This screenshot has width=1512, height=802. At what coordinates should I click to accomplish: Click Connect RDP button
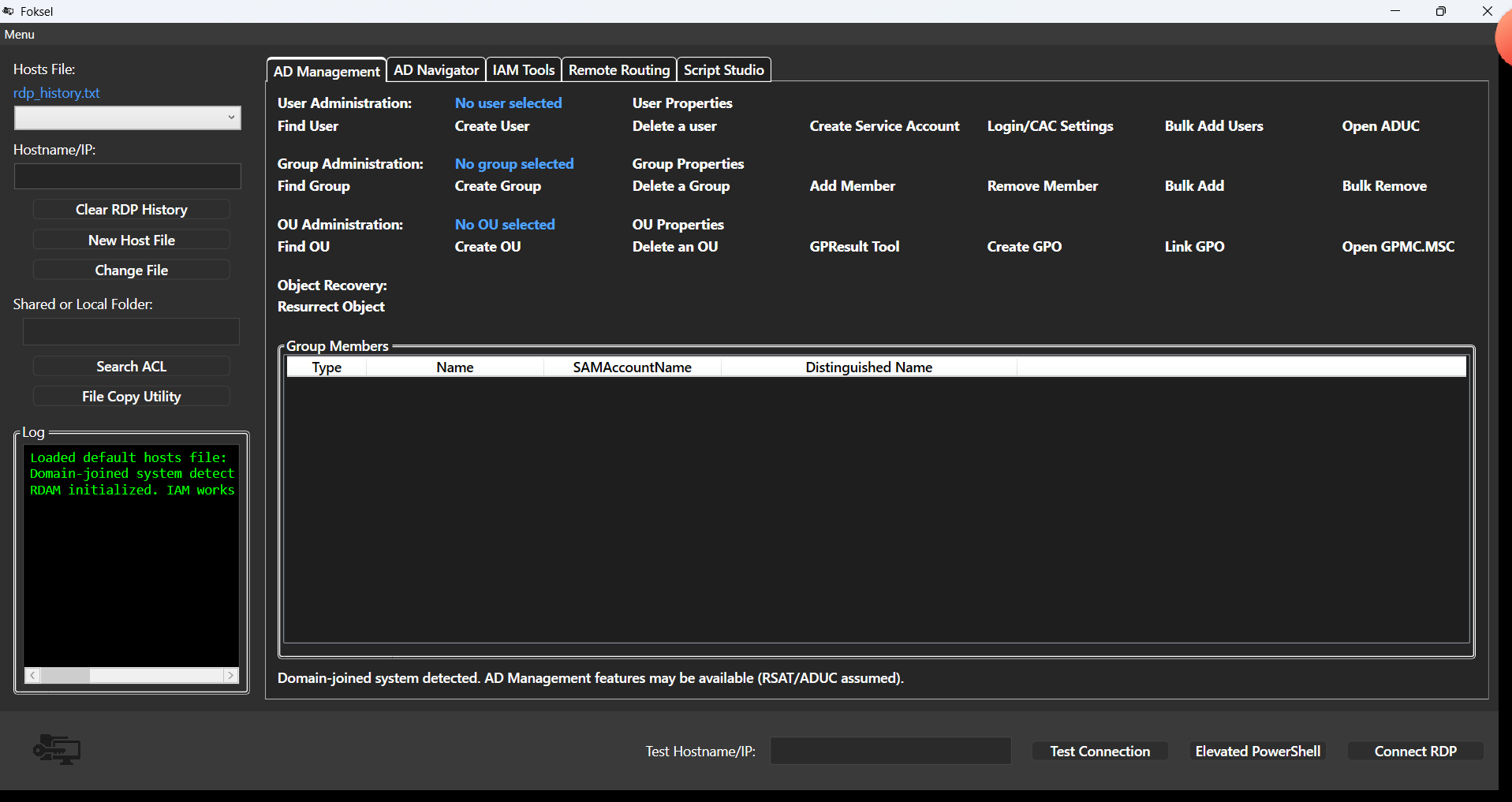click(1416, 752)
